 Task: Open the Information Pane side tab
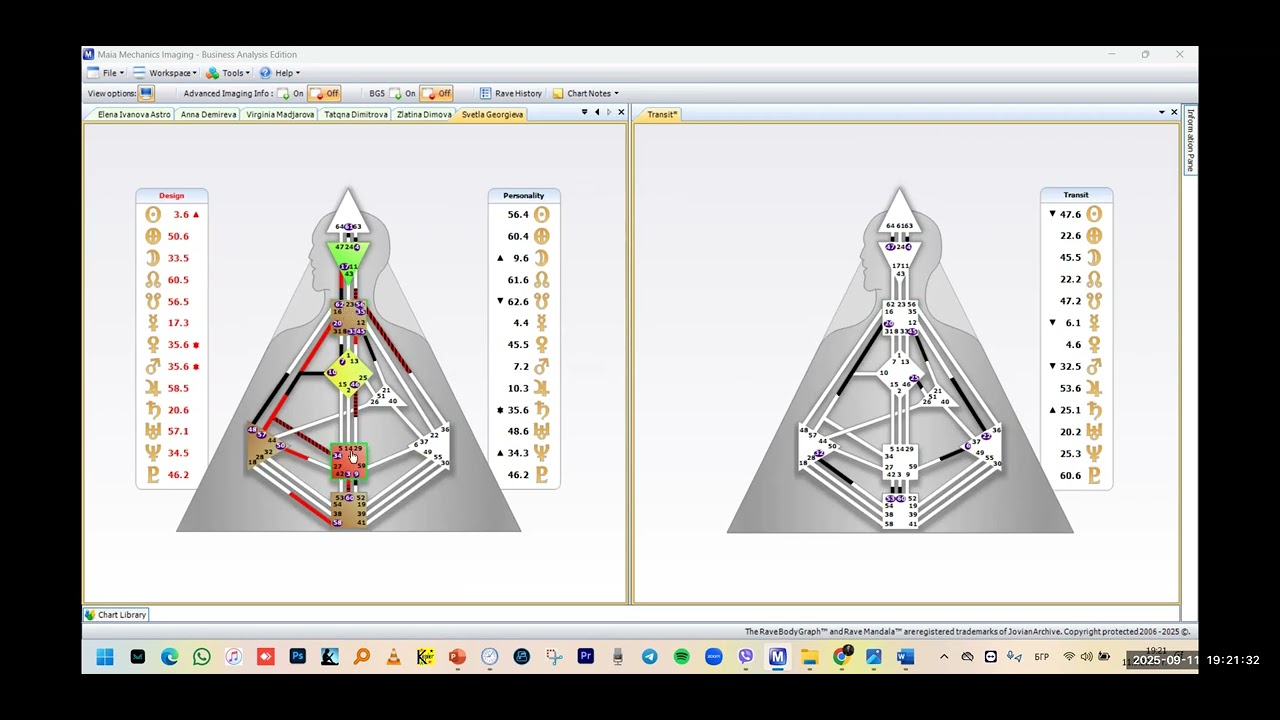point(1190,140)
